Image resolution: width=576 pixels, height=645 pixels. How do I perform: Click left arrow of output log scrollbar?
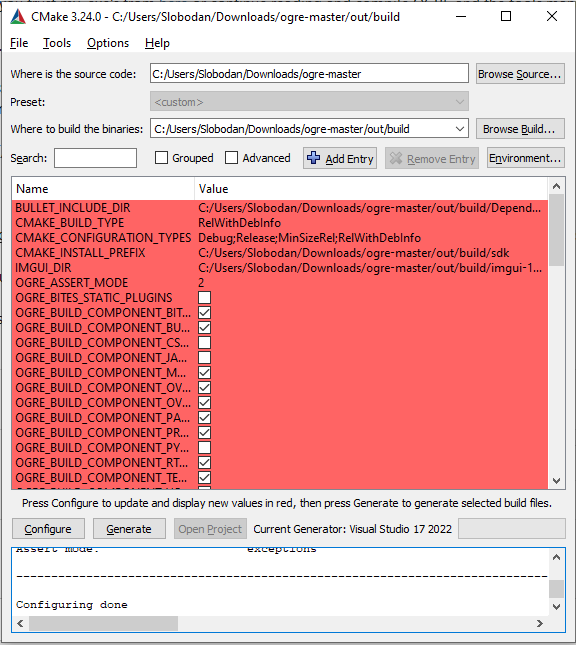20,624
